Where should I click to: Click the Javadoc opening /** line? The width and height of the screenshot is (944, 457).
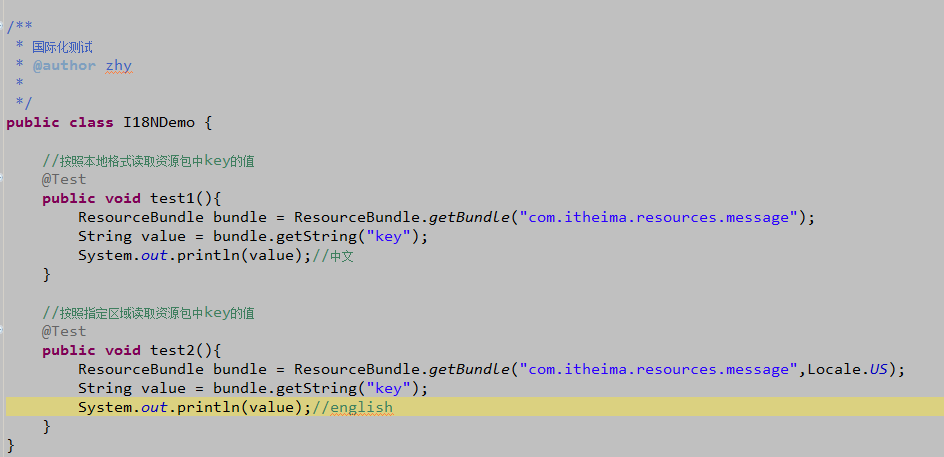(19, 27)
